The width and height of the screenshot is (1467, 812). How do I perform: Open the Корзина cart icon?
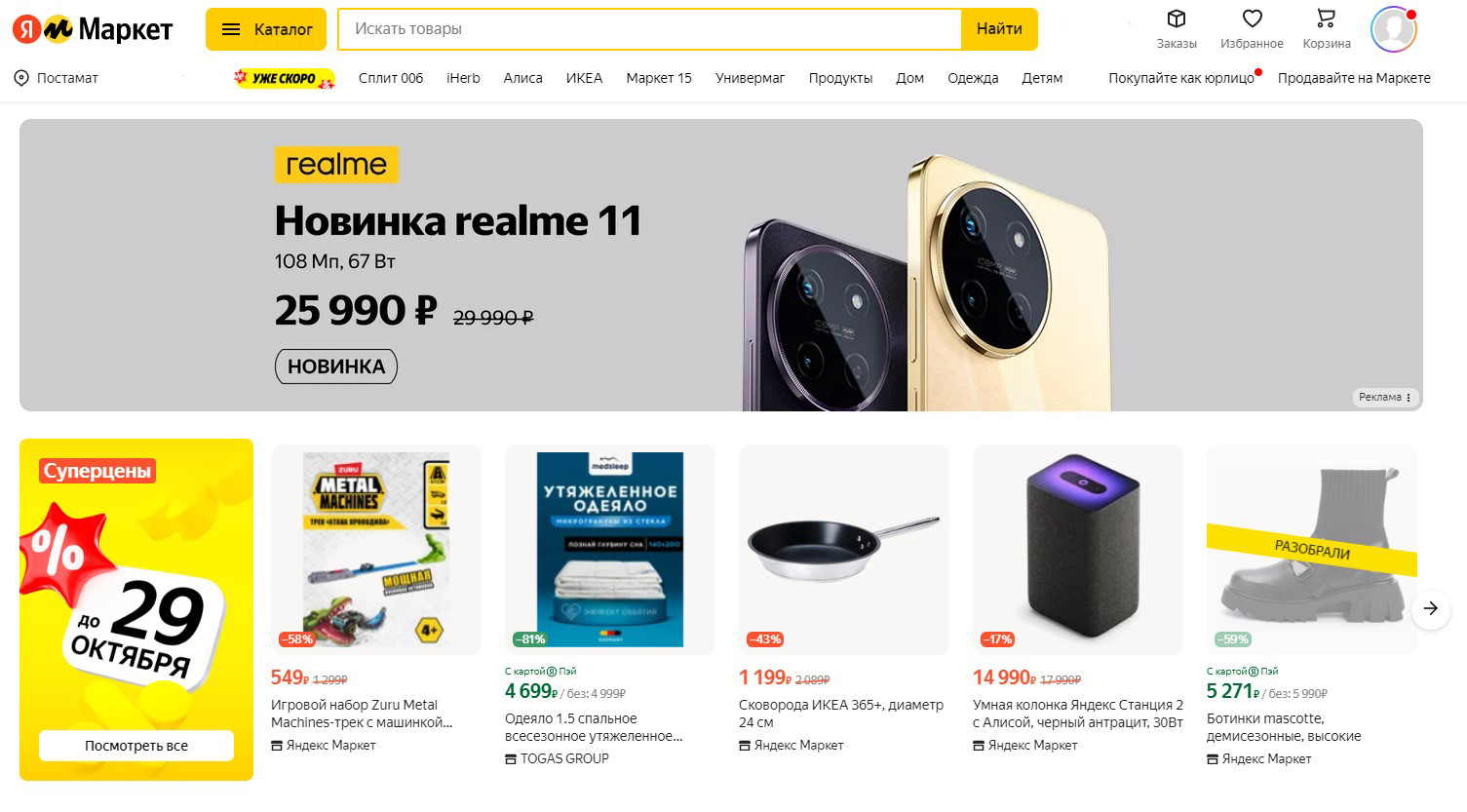click(x=1326, y=19)
